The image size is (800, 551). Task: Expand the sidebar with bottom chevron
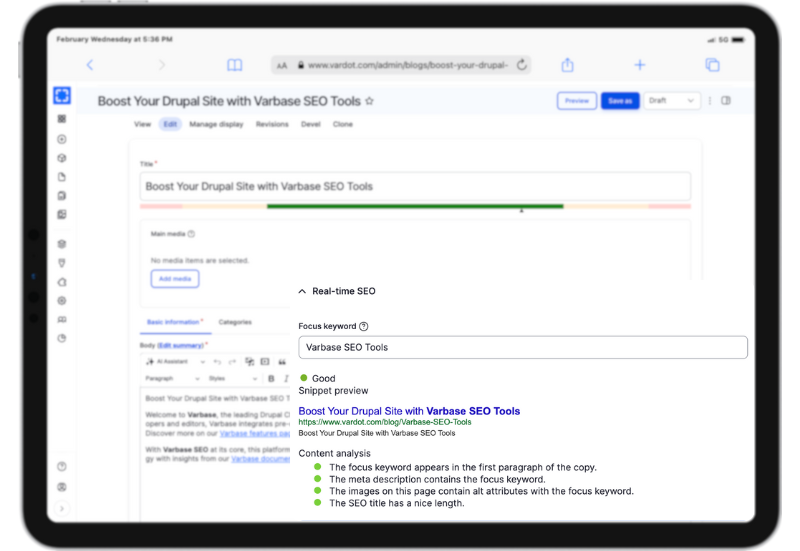pyautogui.click(x=62, y=508)
